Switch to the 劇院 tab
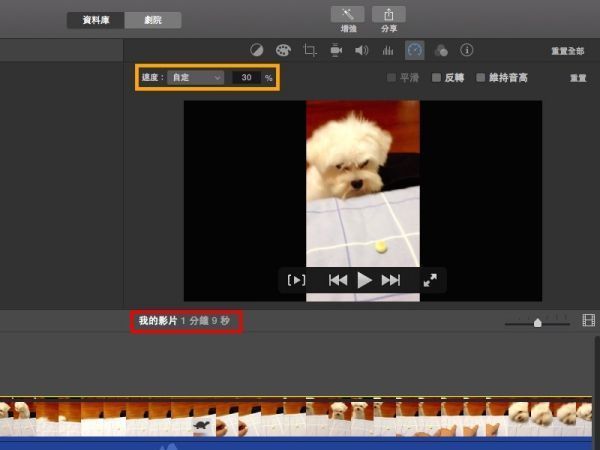This screenshot has width=600, height=450. click(153, 20)
